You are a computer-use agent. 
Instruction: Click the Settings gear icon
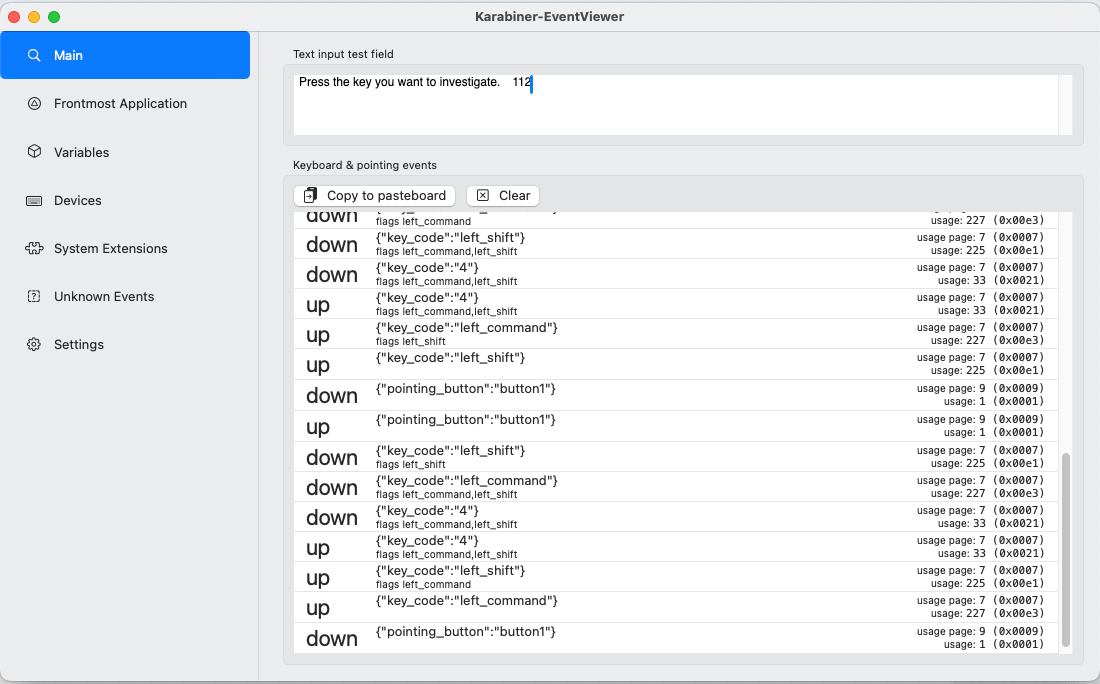pos(34,344)
